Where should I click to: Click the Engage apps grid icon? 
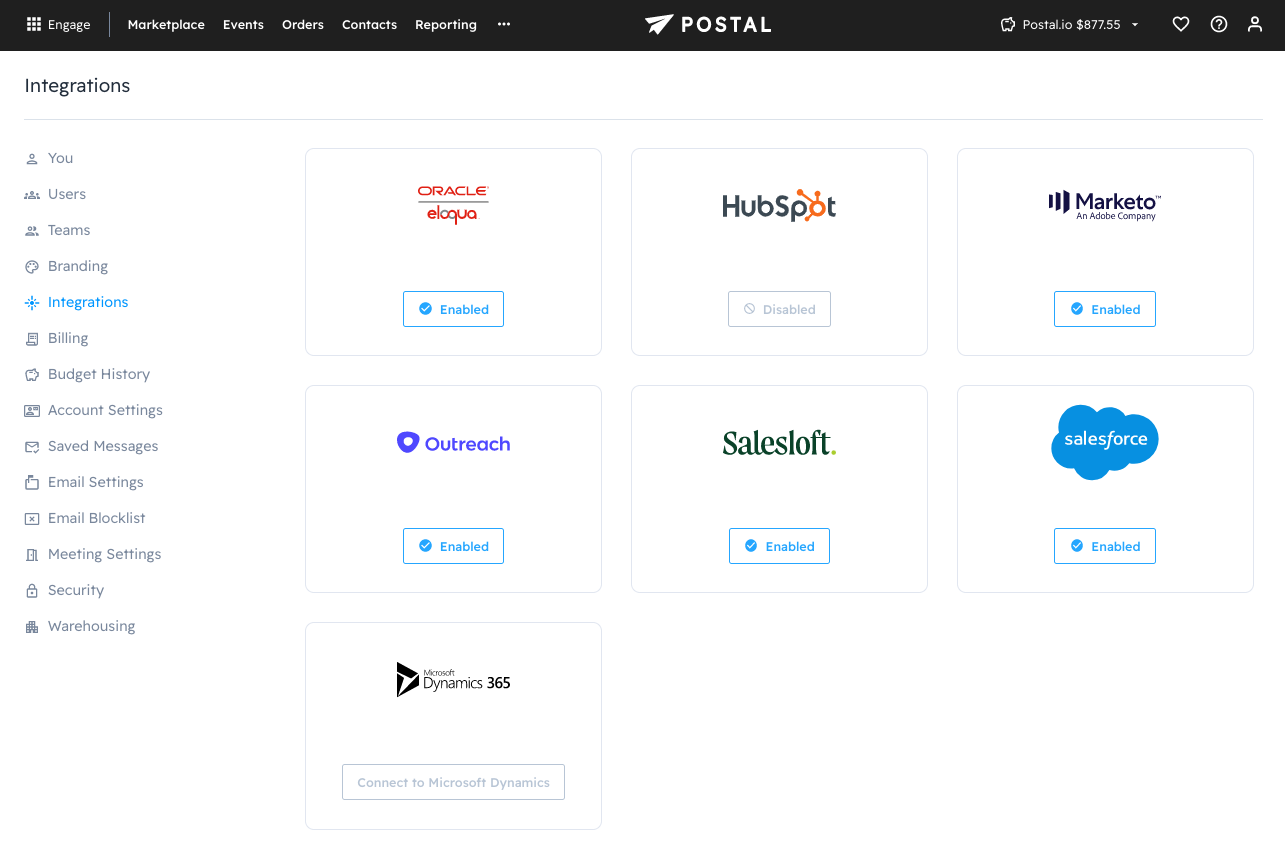(x=34, y=25)
